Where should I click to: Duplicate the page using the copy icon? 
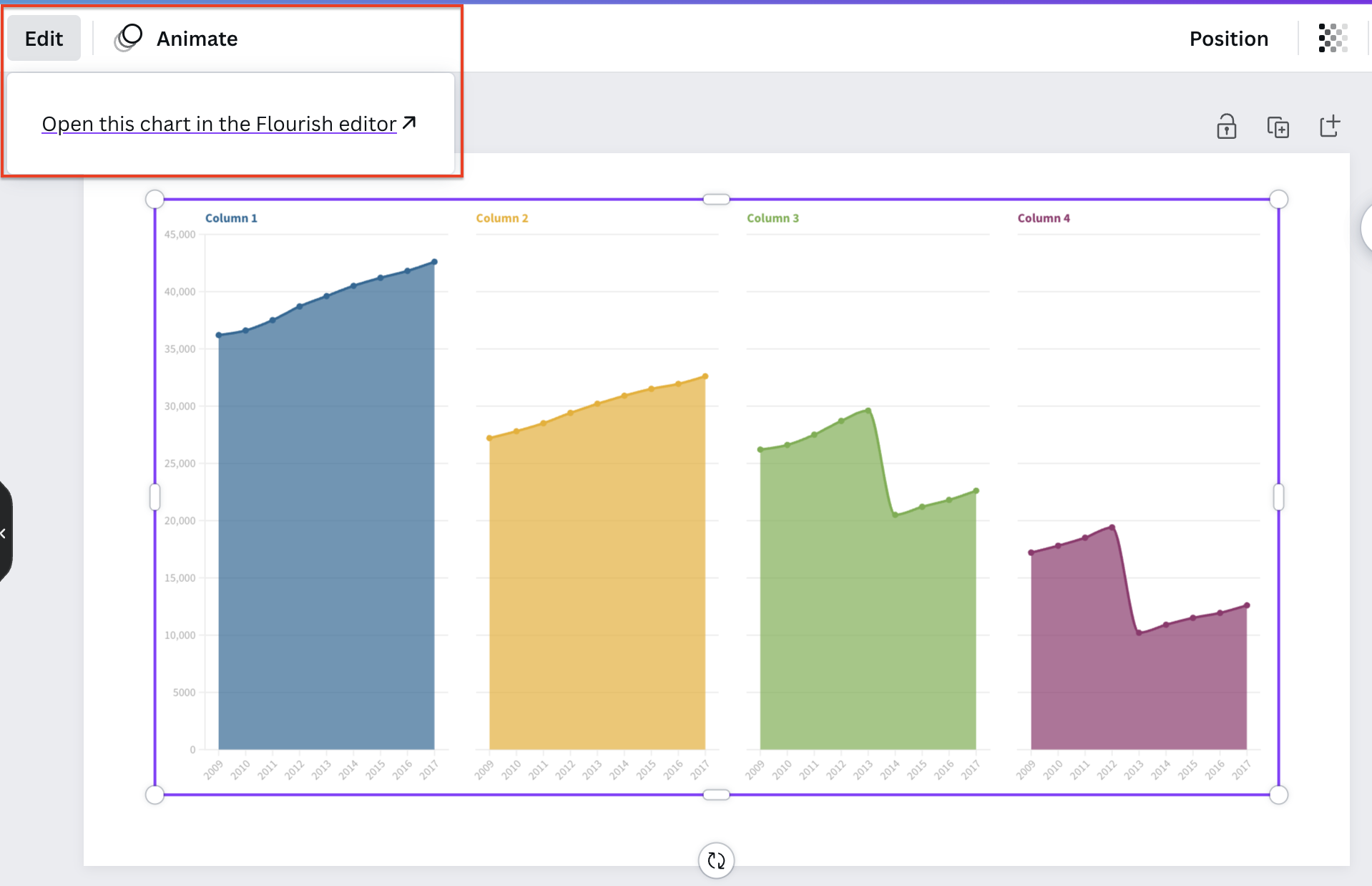1278,127
